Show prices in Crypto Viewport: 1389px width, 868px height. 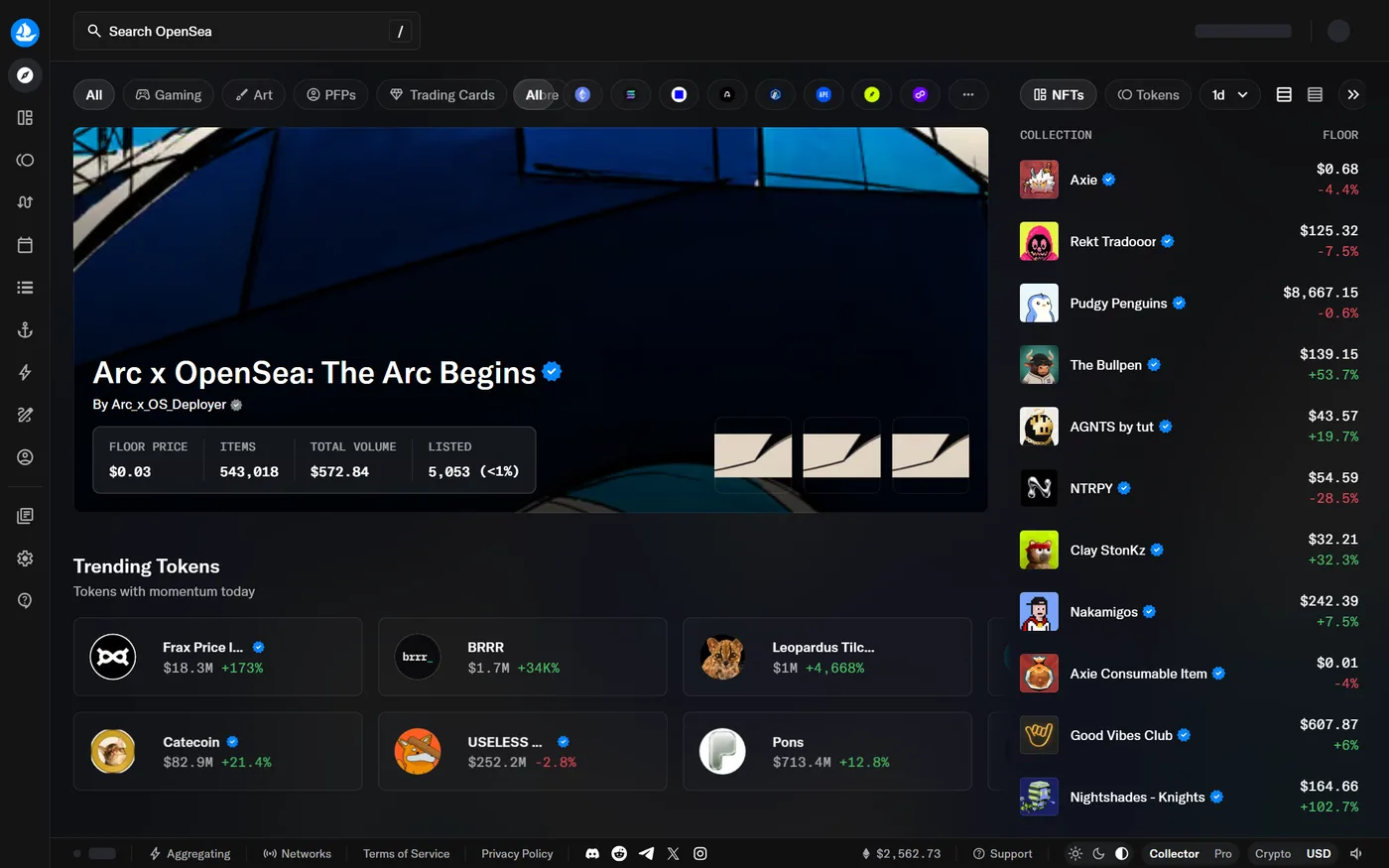click(1273, 853)
